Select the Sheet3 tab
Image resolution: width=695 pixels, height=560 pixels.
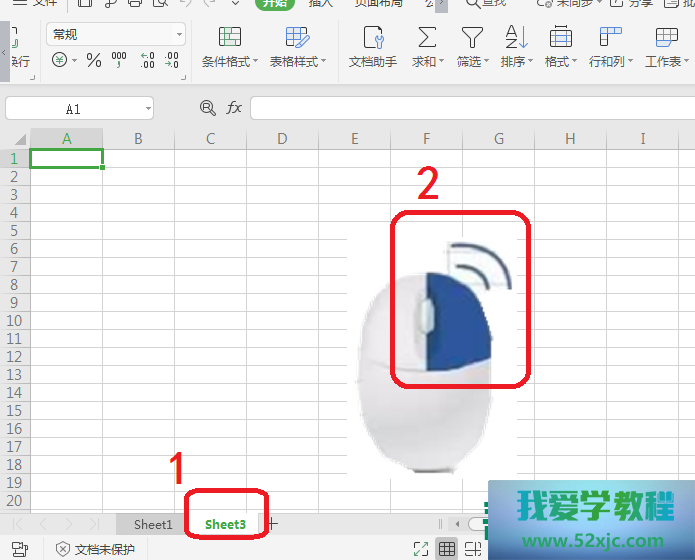coord(225,524)
